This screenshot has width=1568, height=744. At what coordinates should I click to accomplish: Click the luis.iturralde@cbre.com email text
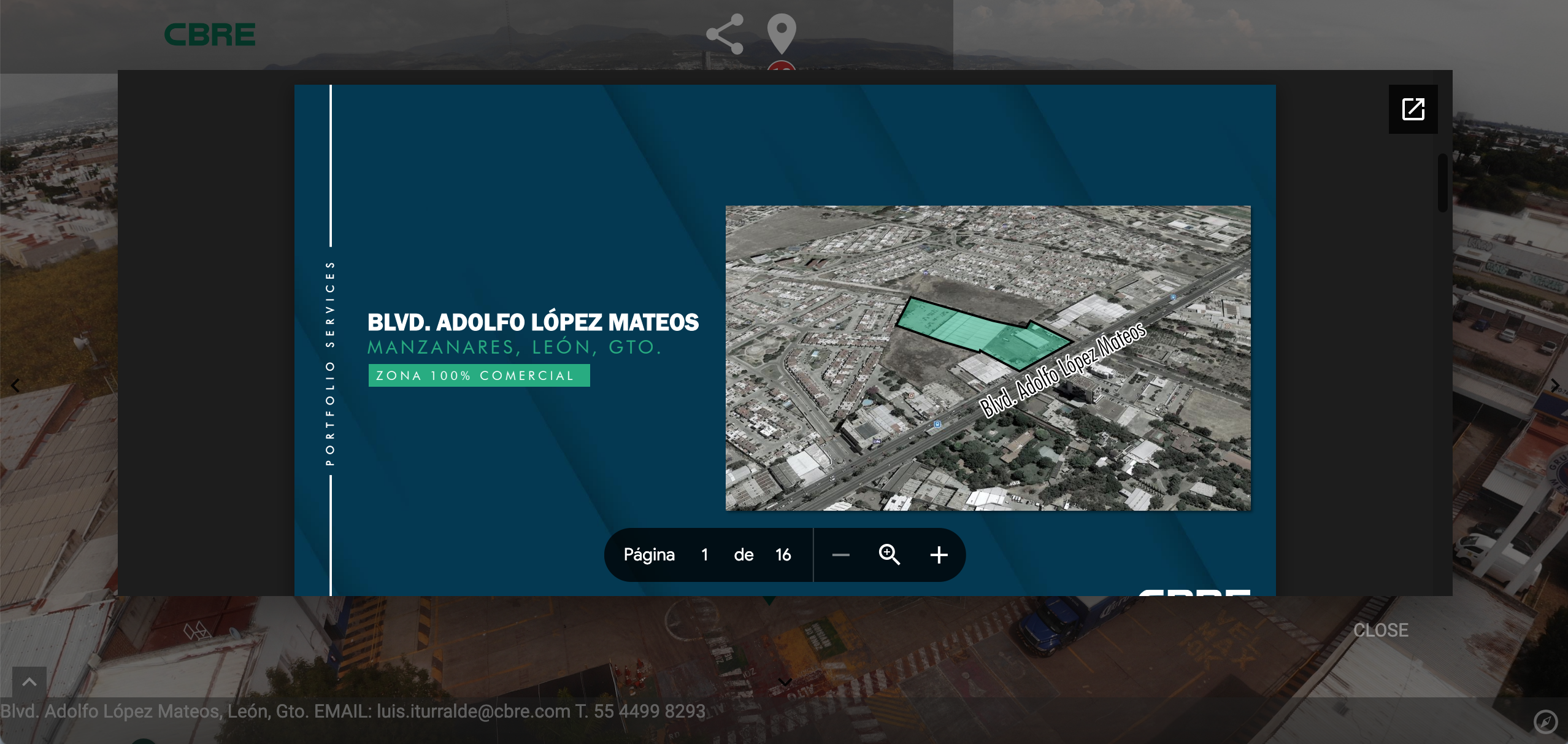(473, 711)
